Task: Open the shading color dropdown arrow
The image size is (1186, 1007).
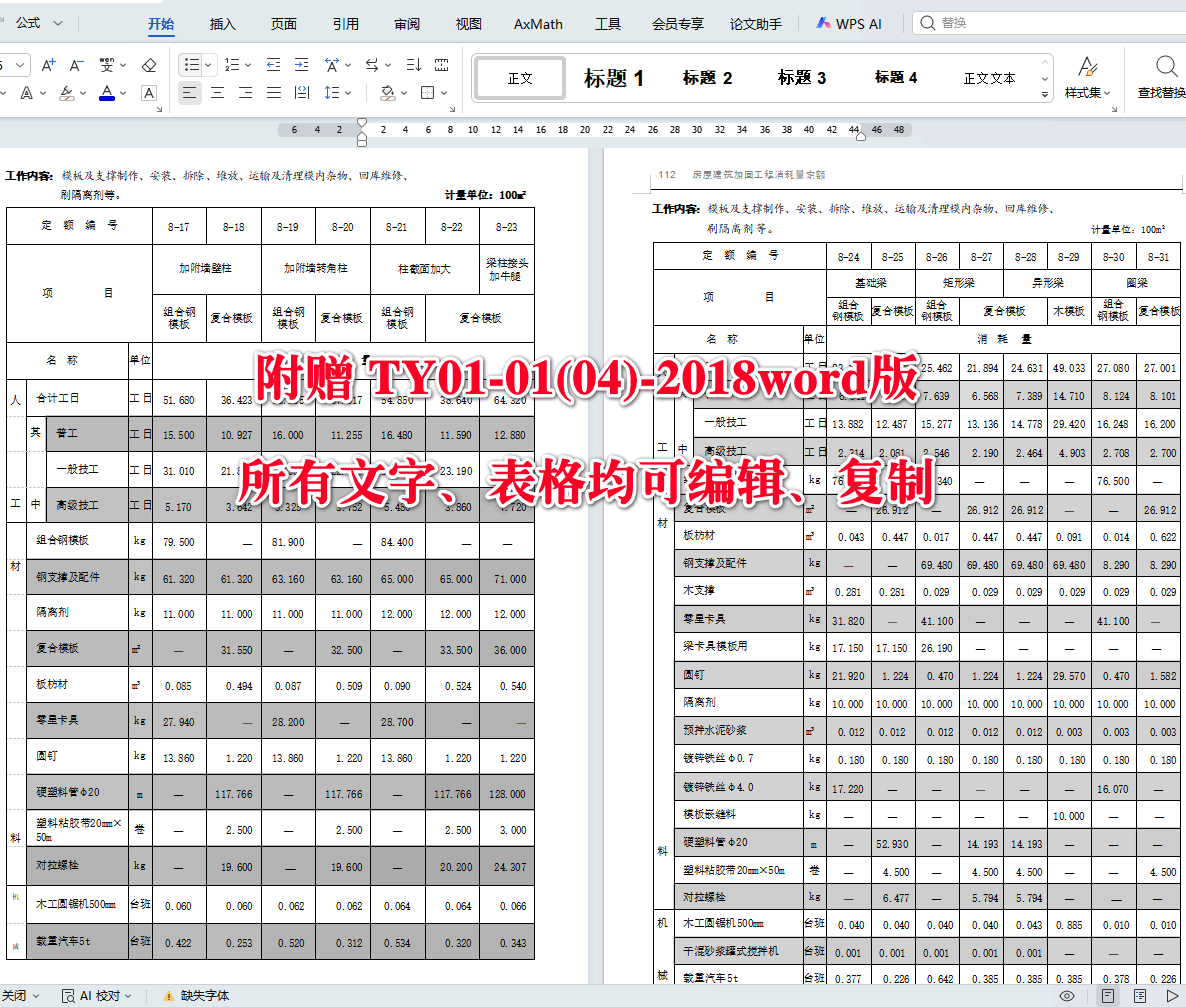Action: pyautogui.click(x=404, y=92)
